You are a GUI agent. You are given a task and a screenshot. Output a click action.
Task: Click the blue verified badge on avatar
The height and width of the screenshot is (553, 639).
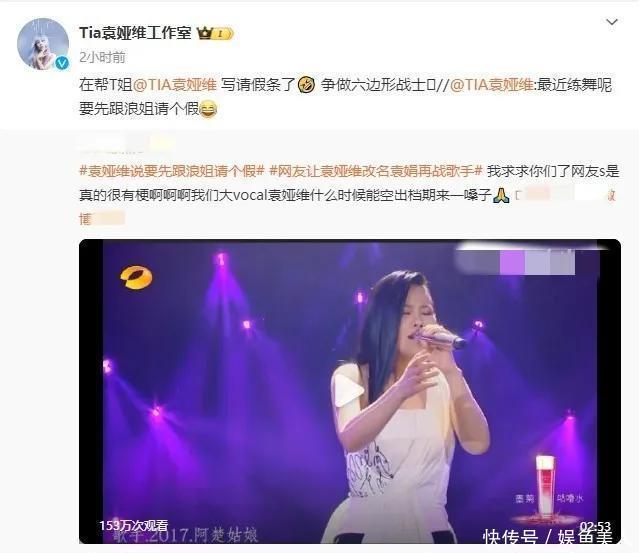(62, 63)
